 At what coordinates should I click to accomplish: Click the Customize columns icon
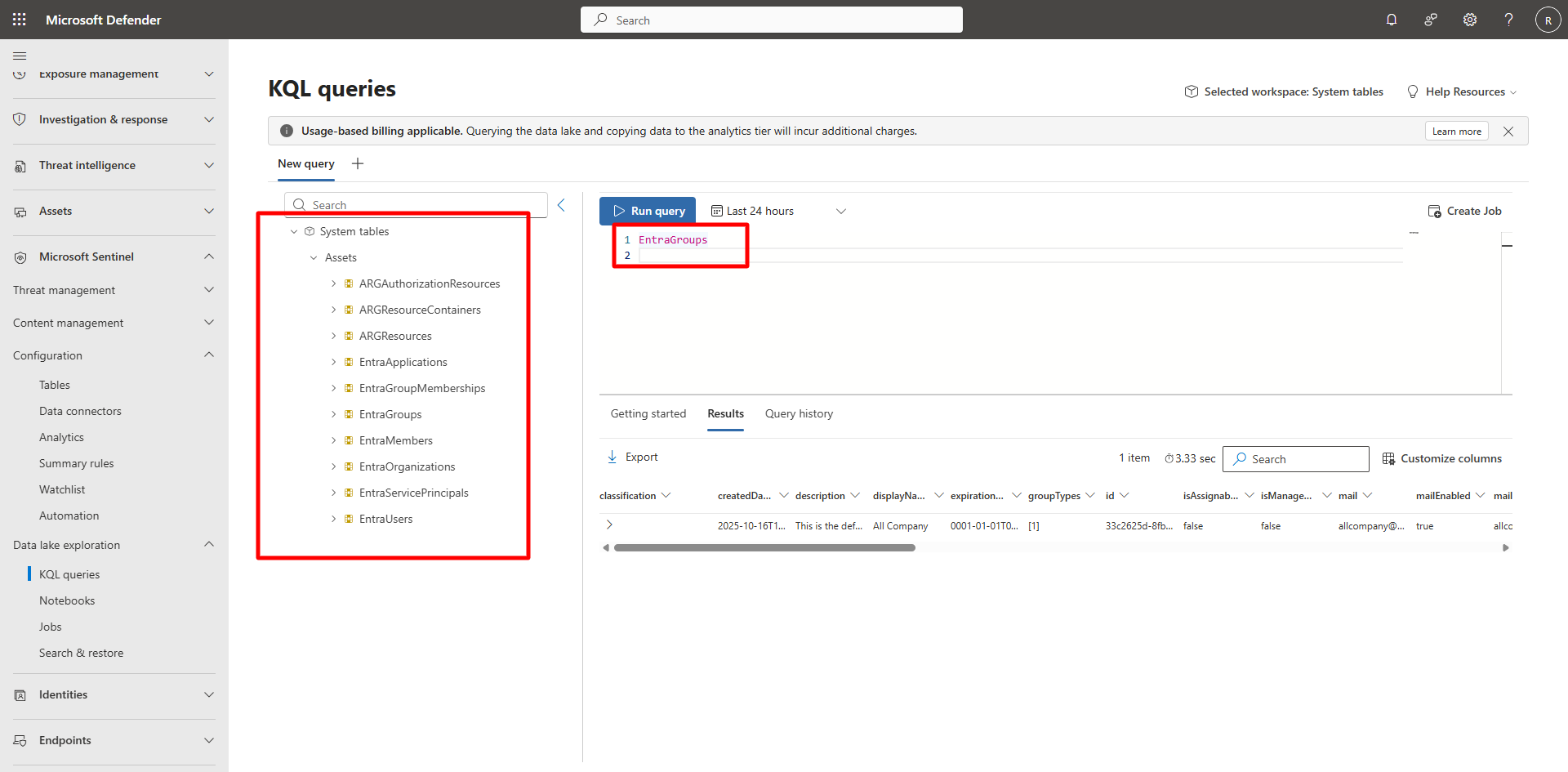pos(1388,459)
